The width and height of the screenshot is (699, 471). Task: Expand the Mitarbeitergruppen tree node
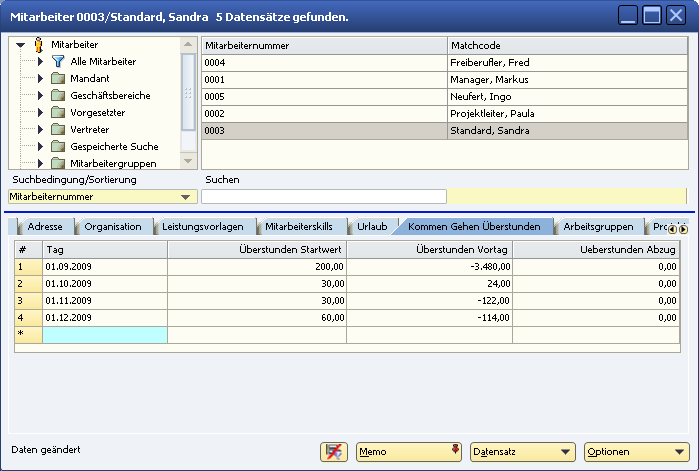coord(41,163)
